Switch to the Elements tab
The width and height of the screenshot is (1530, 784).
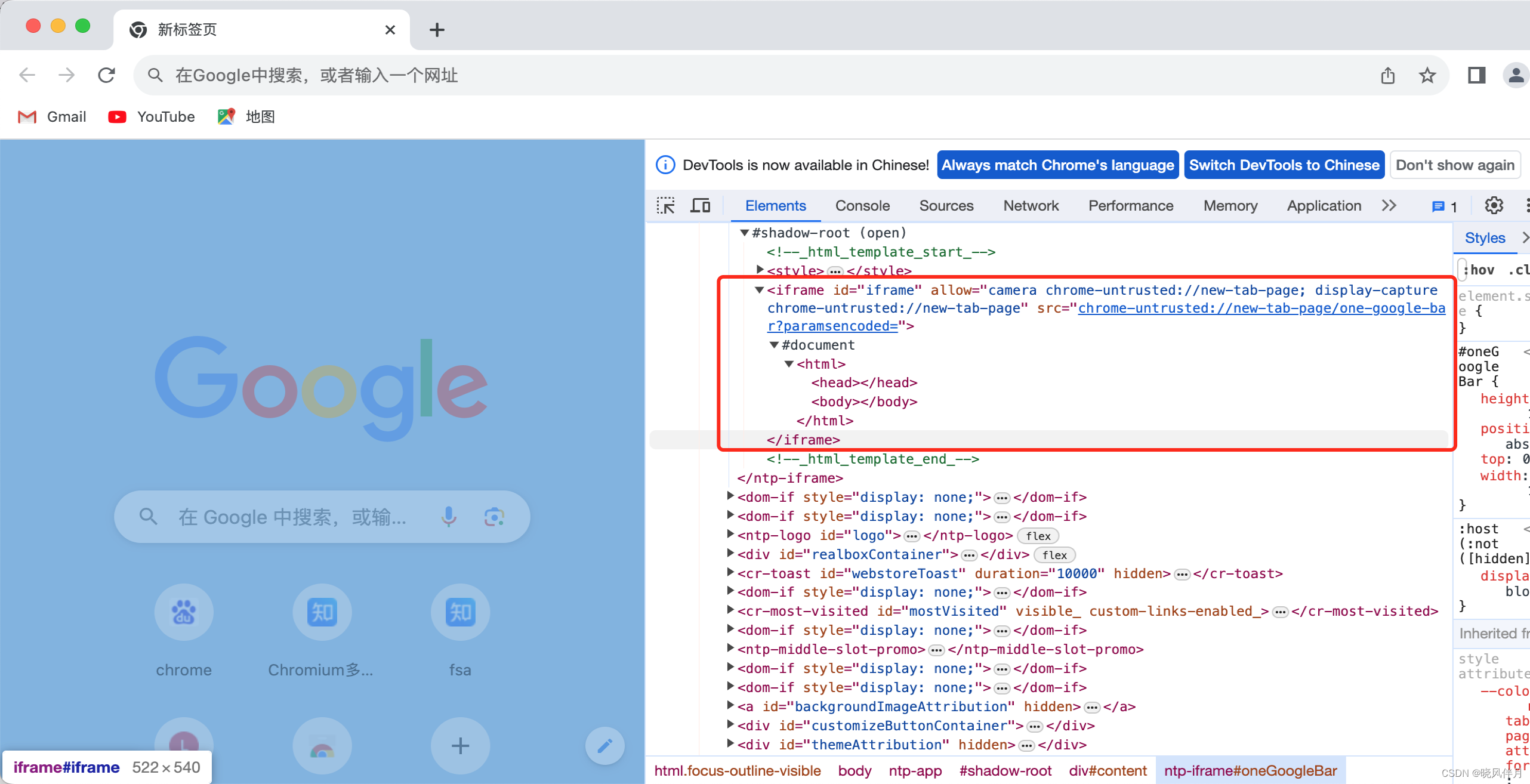pyautogui.click(x=776, y=206)
